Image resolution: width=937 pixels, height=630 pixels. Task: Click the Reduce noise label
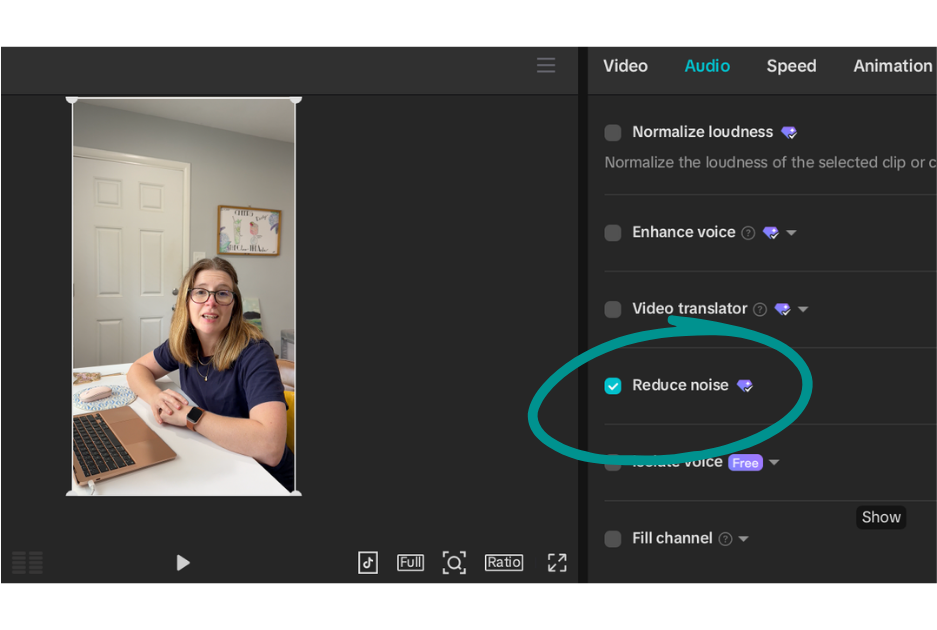tap(681, 385)
